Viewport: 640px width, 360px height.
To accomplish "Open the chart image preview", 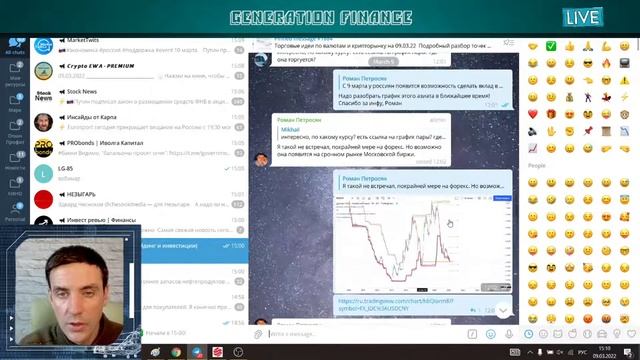I will (x=422, y=243).
